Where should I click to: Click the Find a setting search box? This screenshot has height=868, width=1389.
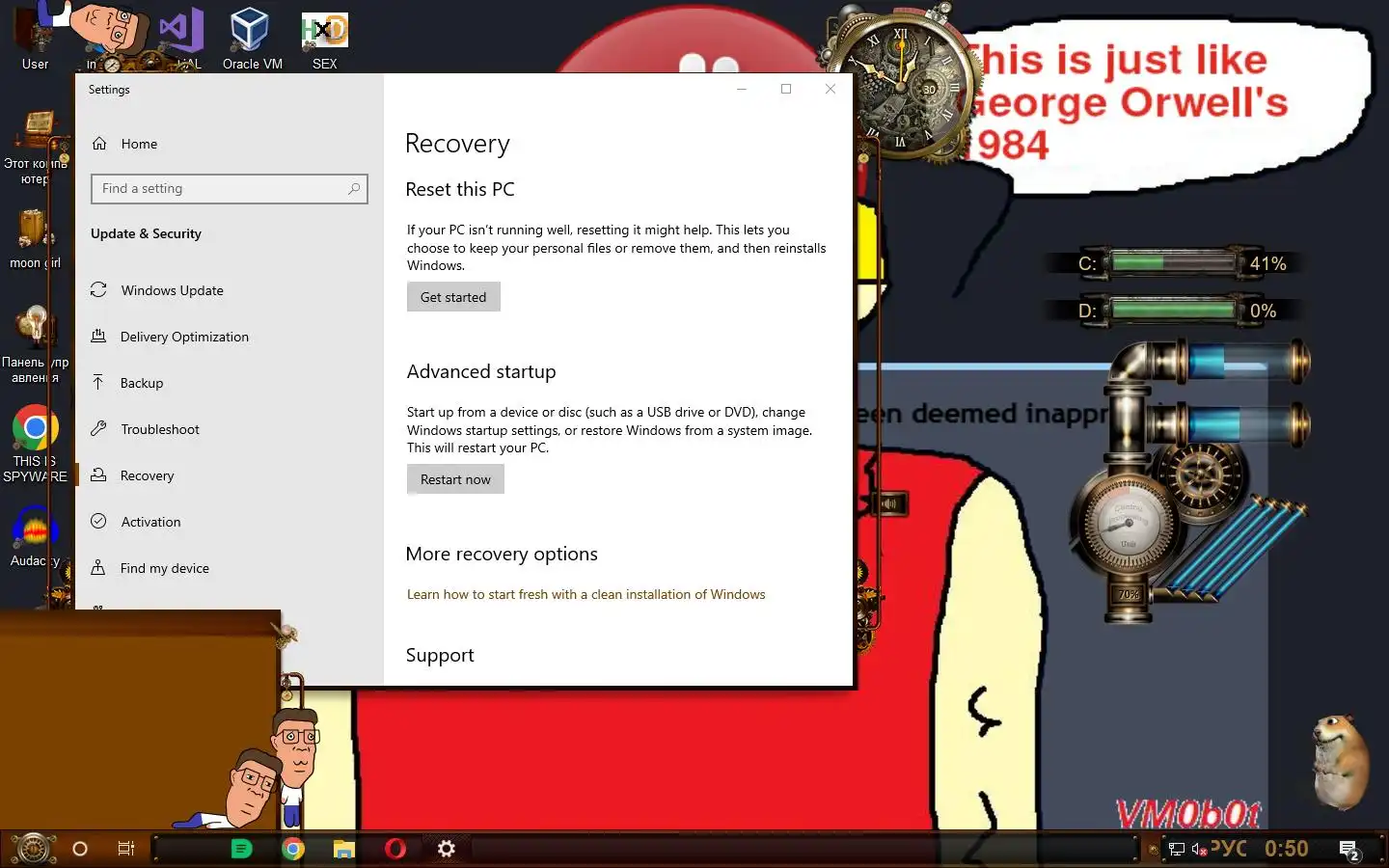(x=229, y=189)
